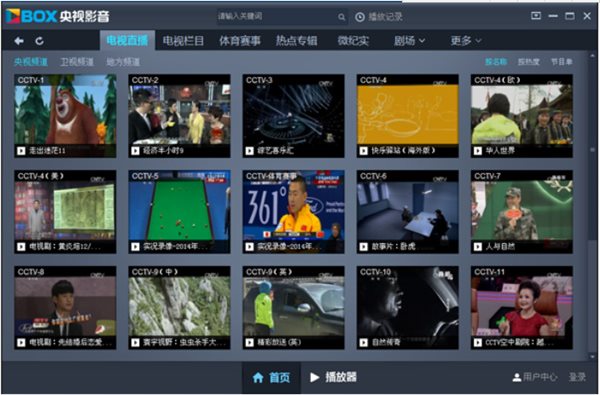Switch to the 播放器 player view
Screen dimensions: 600x395
click(333, 377)
